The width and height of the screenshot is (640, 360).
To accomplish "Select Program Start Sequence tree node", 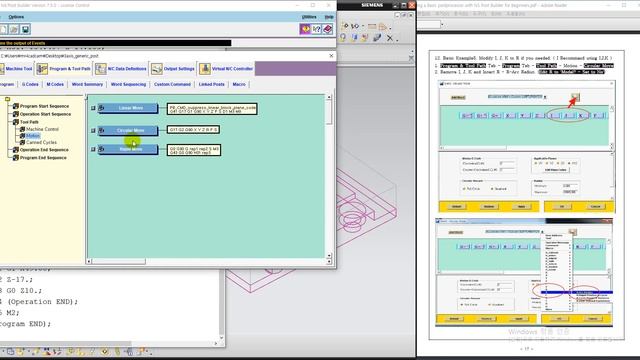I will 44,106.
